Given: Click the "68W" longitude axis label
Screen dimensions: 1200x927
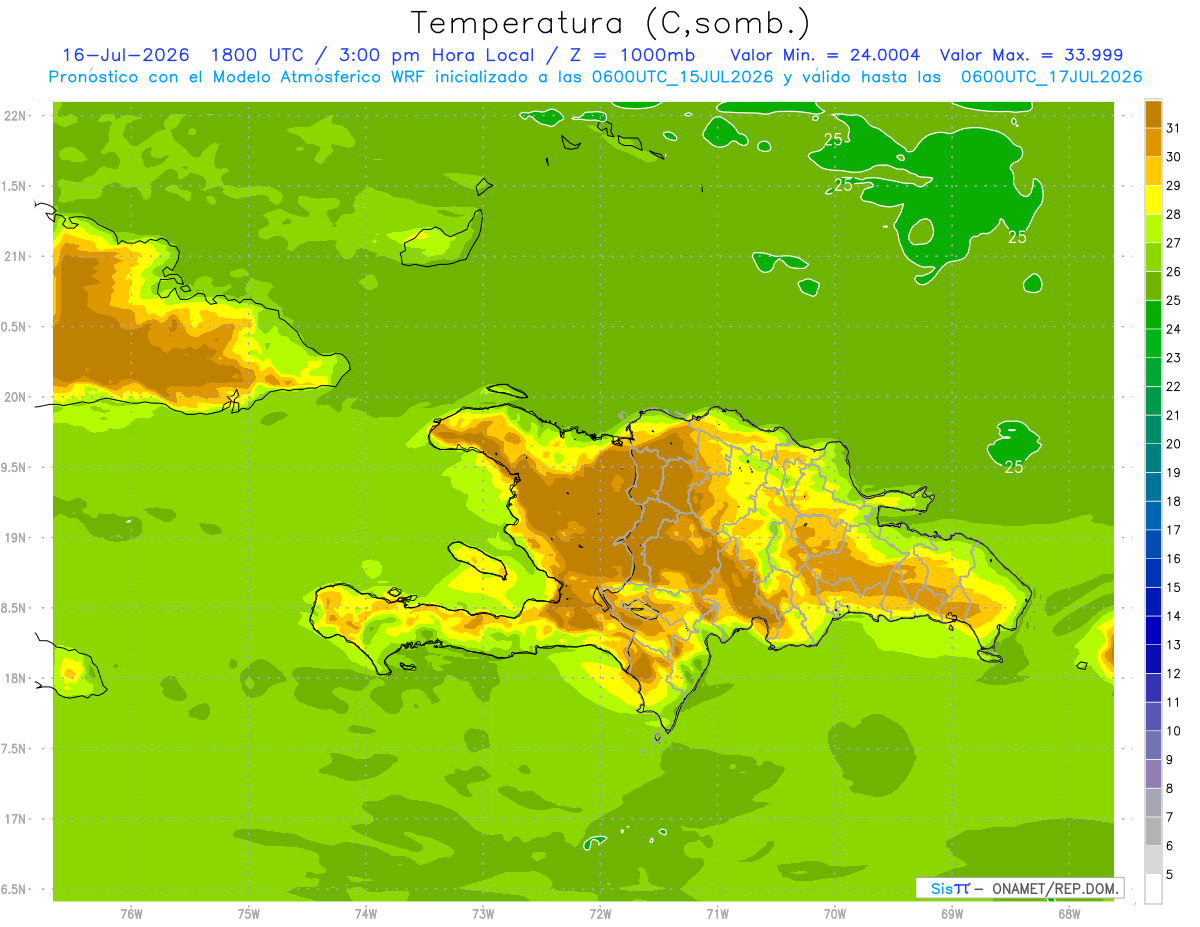Looking at the screenshot, I should [1069, 913].
